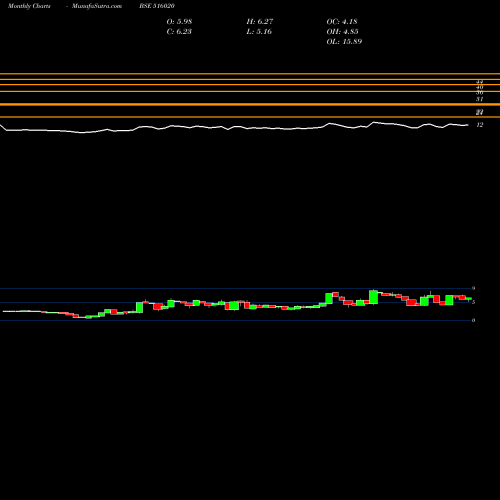Image resolution: width=500 pixels, height=500 pixels.
Task: Click the '5' price axis label
Action: click(473, 302)
